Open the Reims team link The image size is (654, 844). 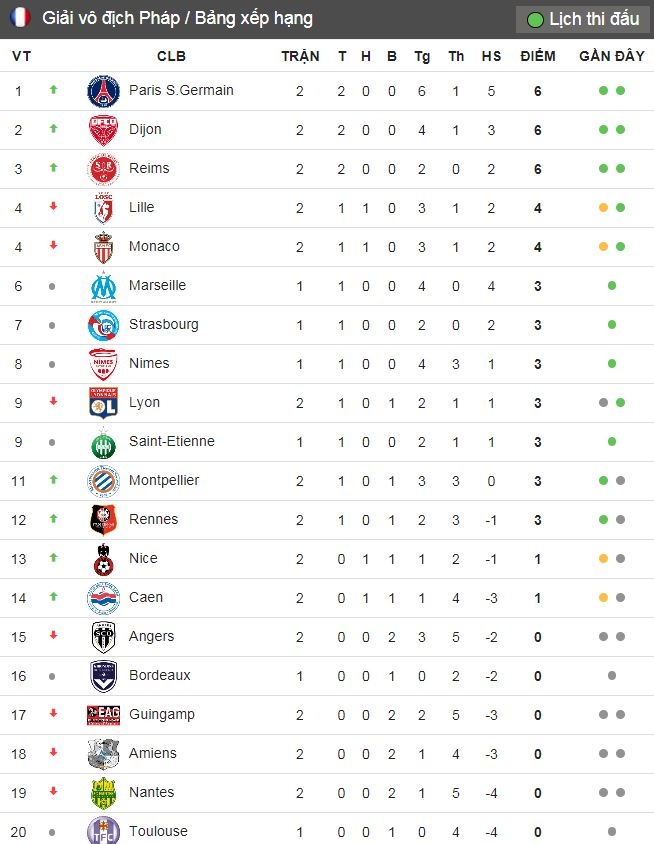tap(149, 168)
